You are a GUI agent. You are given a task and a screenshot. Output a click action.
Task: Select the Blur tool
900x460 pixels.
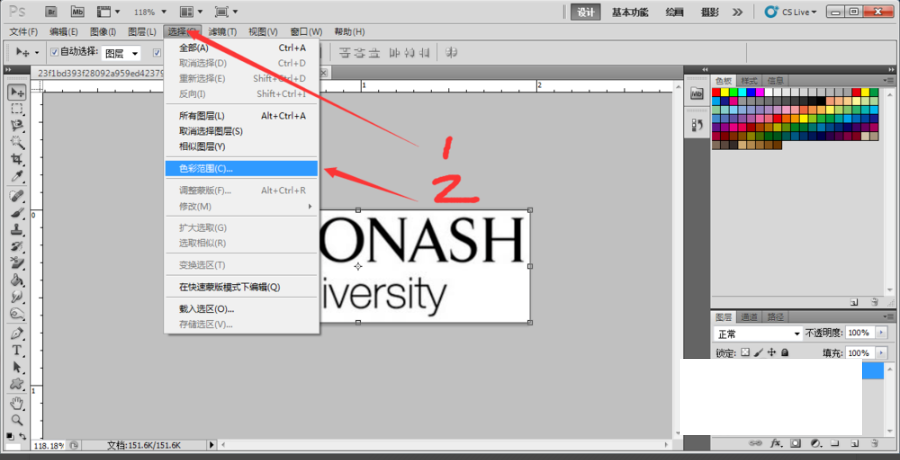coord(17,297)
